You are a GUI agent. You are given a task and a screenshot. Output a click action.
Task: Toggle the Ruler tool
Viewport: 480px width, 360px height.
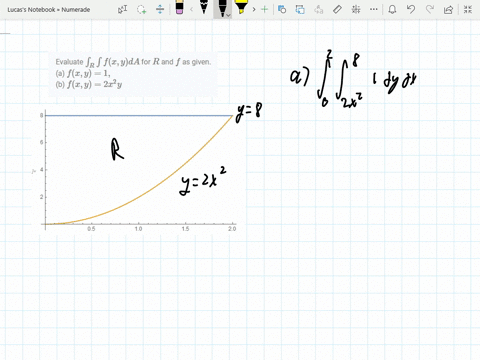point(337,9)
